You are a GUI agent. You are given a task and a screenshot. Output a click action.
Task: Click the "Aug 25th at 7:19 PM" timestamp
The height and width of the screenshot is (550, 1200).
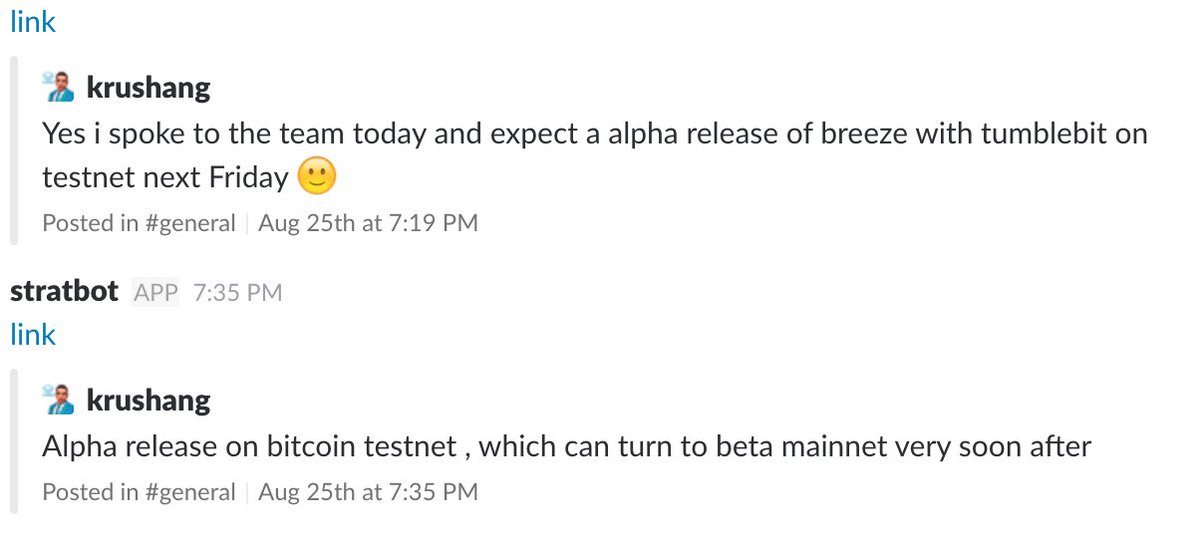click(x=368, y=223)
